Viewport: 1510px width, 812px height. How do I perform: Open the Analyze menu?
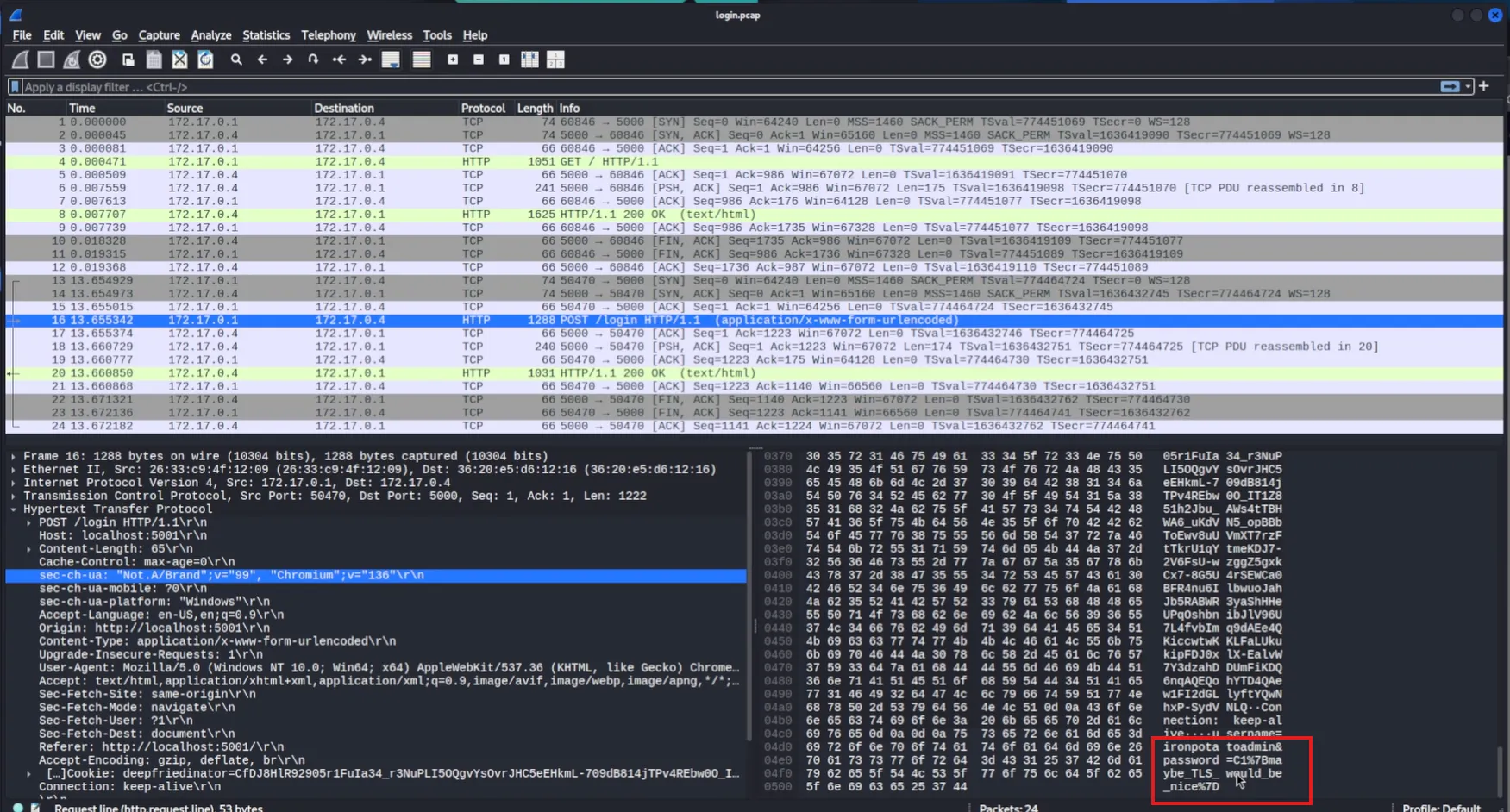[x=210, y=35]
